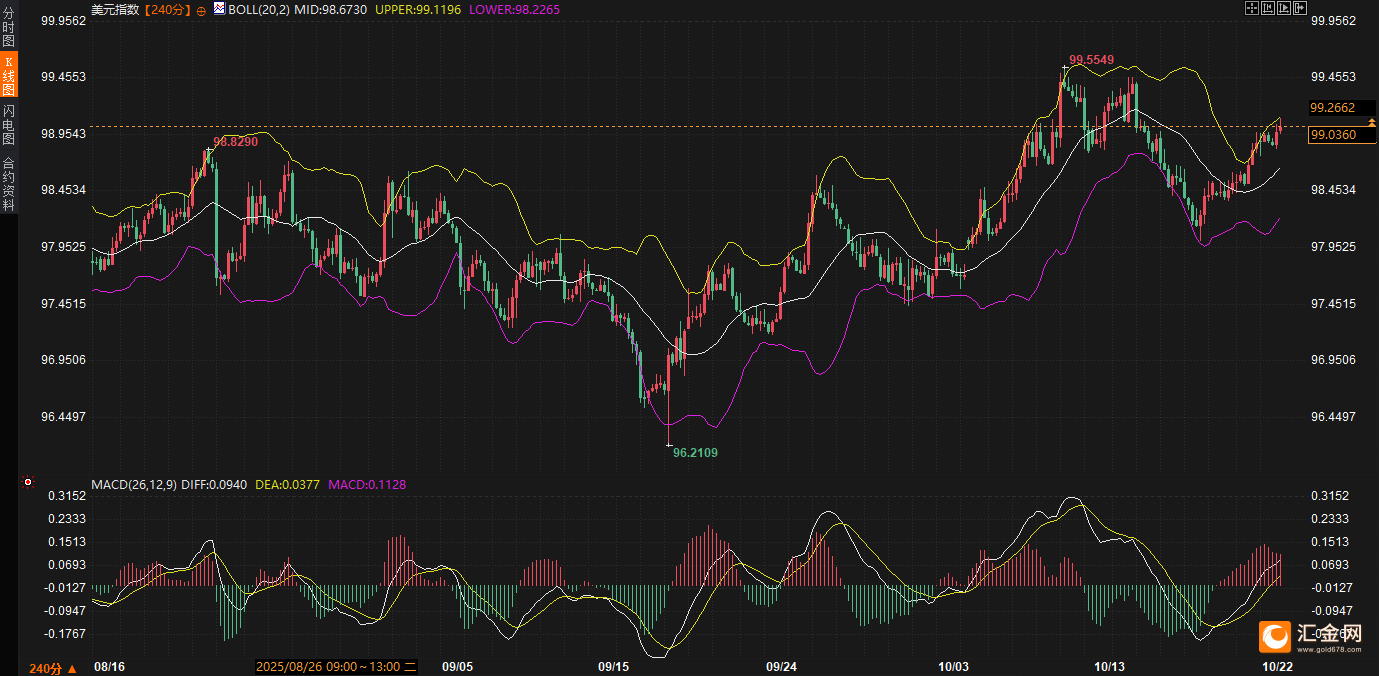Open the 合约资料 tab

click(x=9, y=183)
